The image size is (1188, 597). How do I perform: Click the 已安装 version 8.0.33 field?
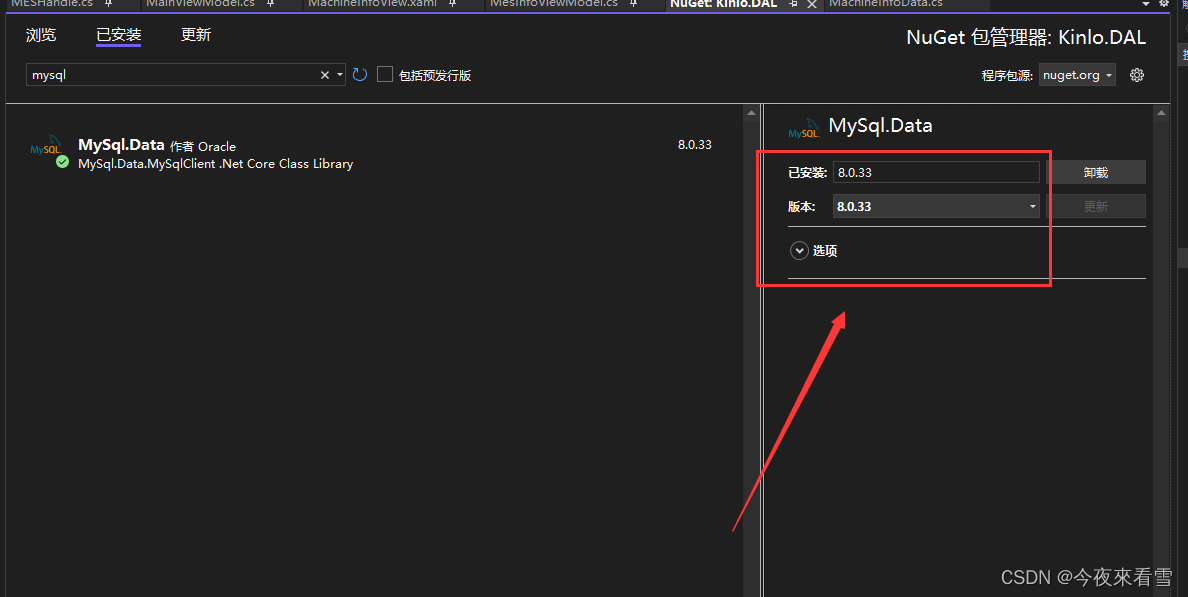(936, 172)
